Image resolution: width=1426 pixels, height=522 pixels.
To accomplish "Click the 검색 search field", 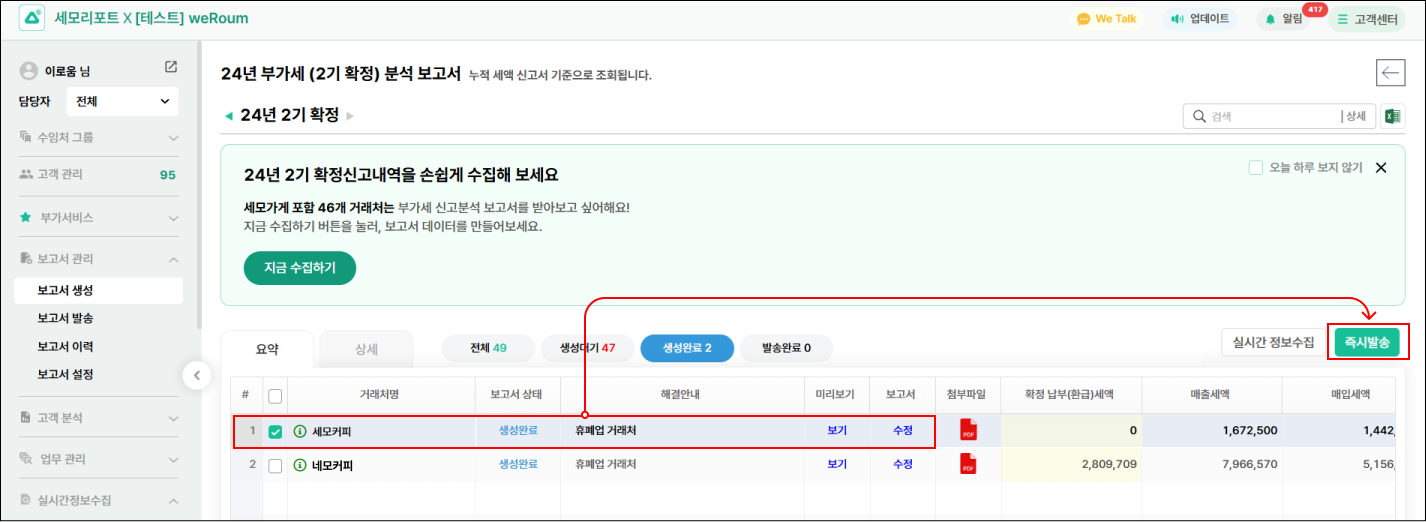I will point(1270,116).
